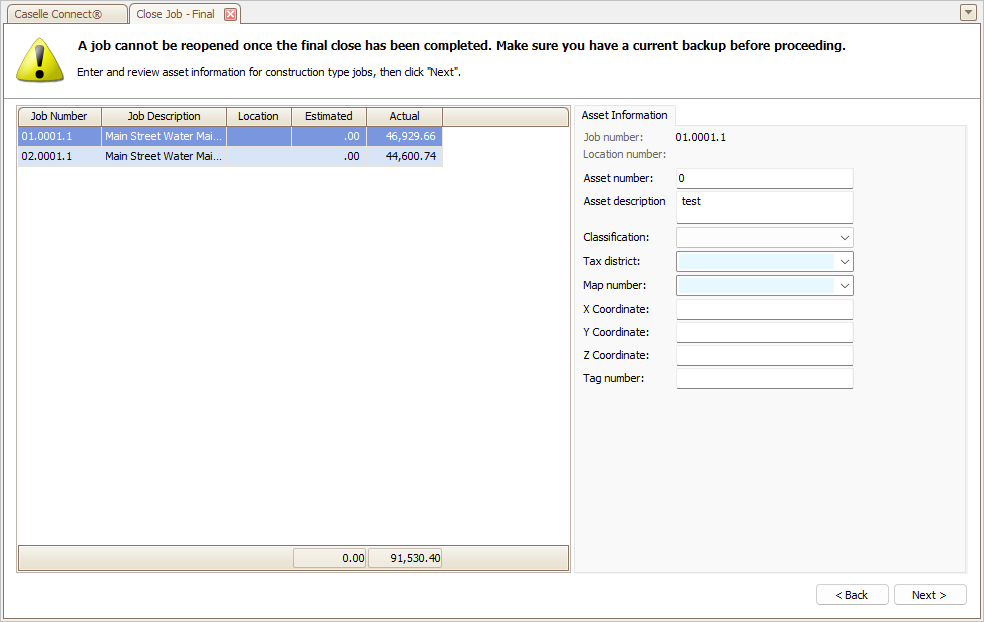Close the Close Job - Final tab

point(230,14)
